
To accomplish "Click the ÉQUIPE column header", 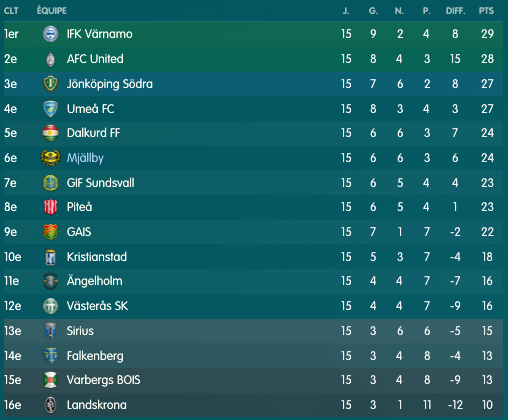I will tap(52, 11).
